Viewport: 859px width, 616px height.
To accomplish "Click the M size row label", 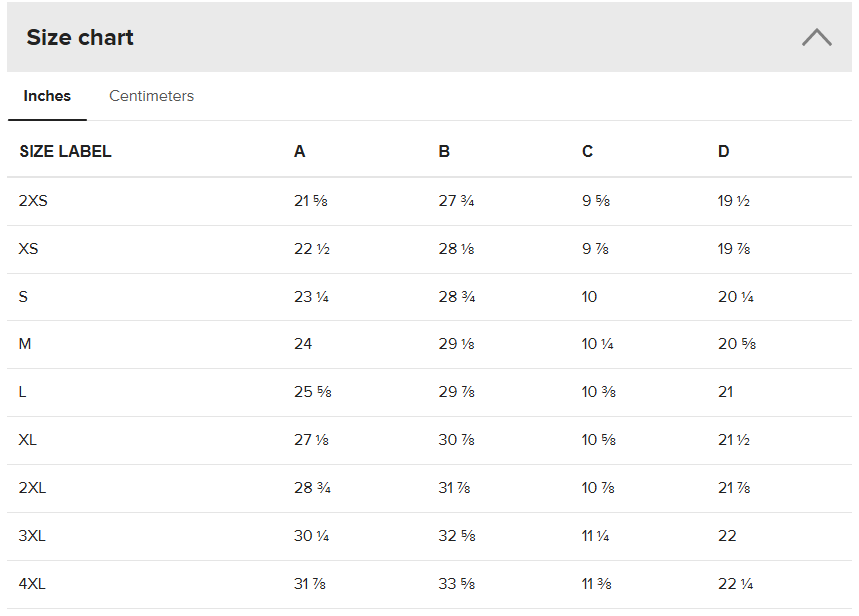I will click(x=25, y=344).
